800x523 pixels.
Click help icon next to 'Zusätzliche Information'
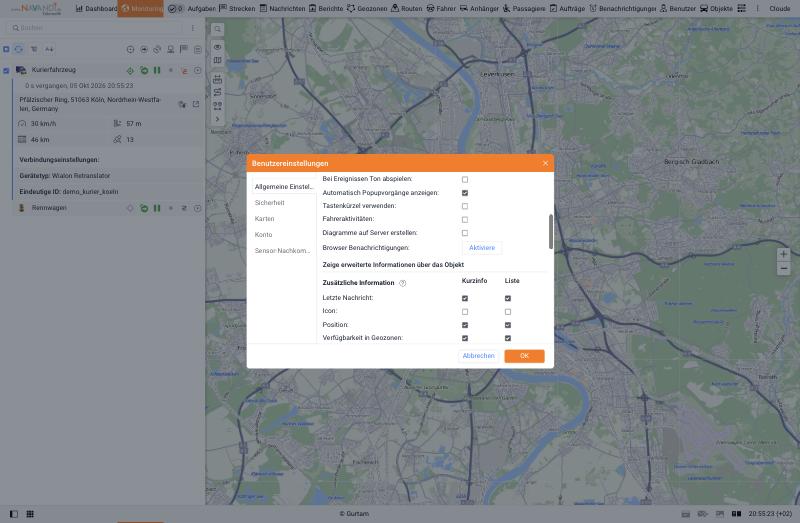[403, 283]
